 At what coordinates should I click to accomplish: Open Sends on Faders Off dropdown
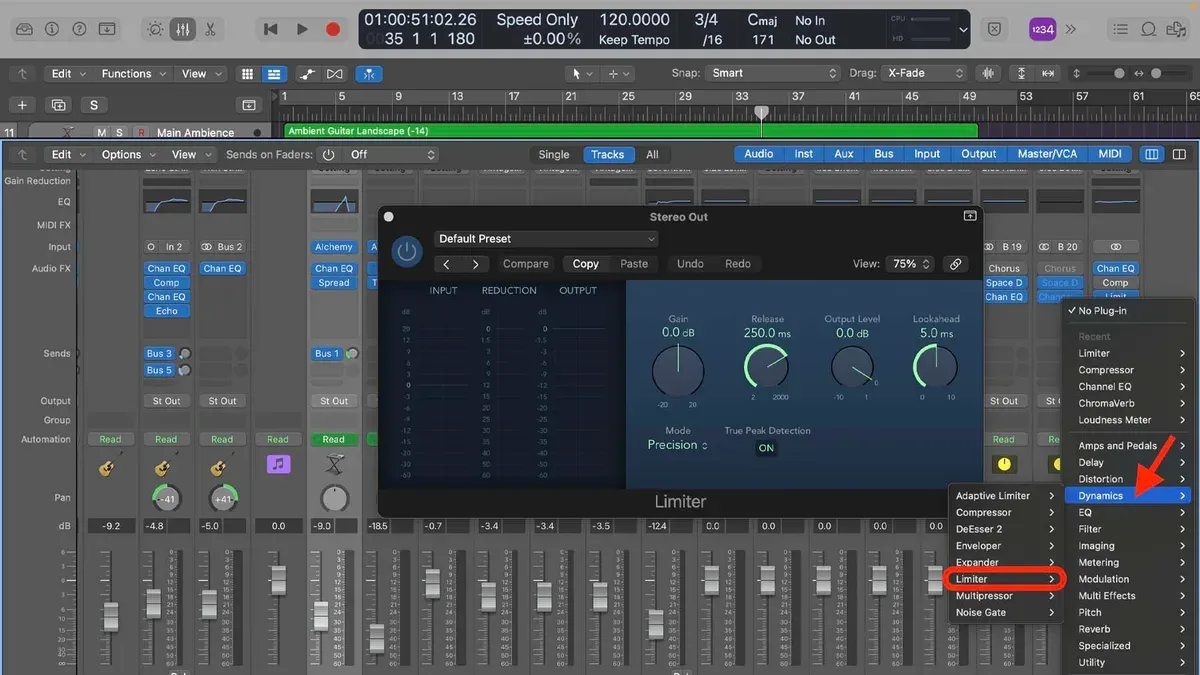pos(392,155)
